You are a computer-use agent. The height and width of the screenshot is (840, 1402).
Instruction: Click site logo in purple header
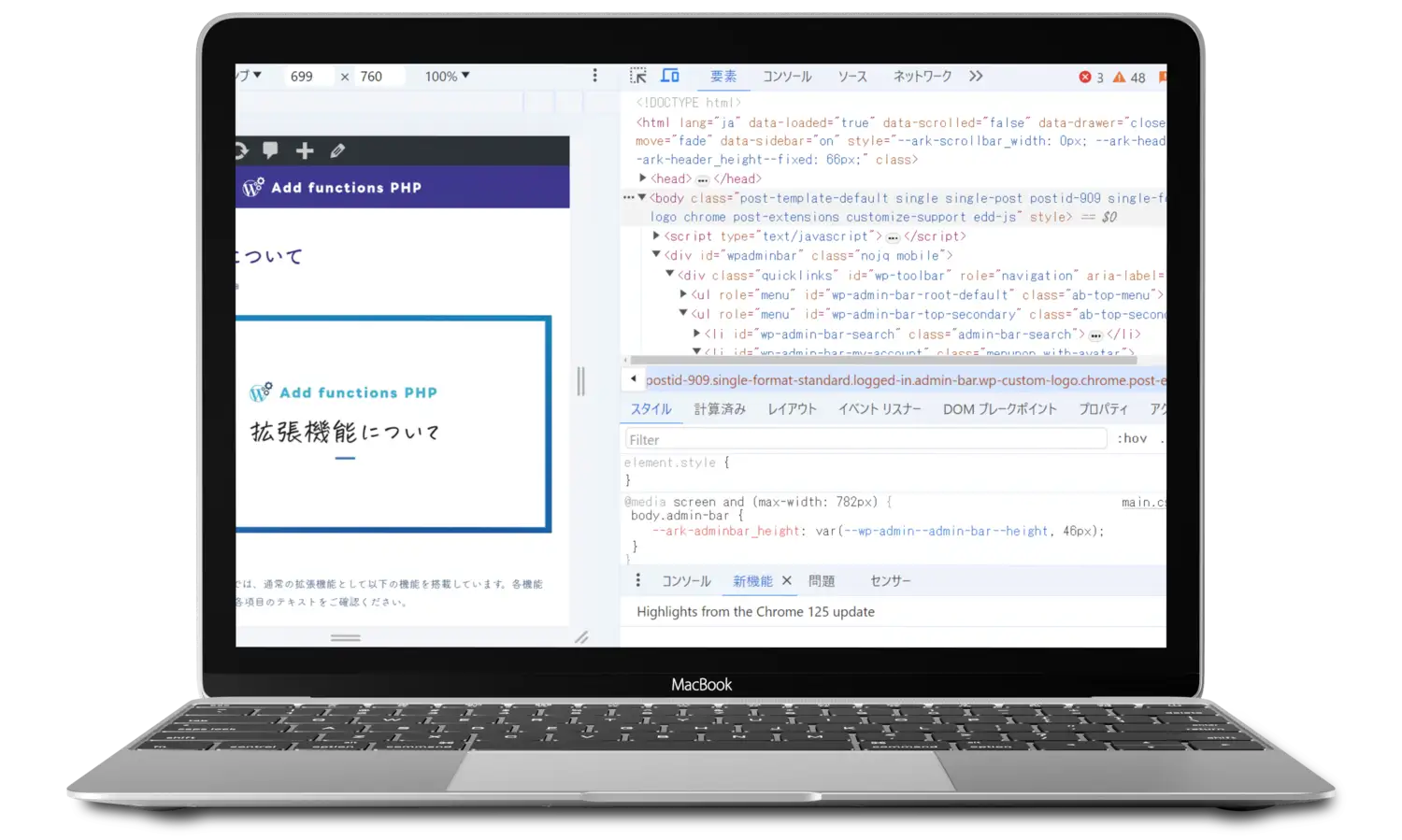click(252, 187)
